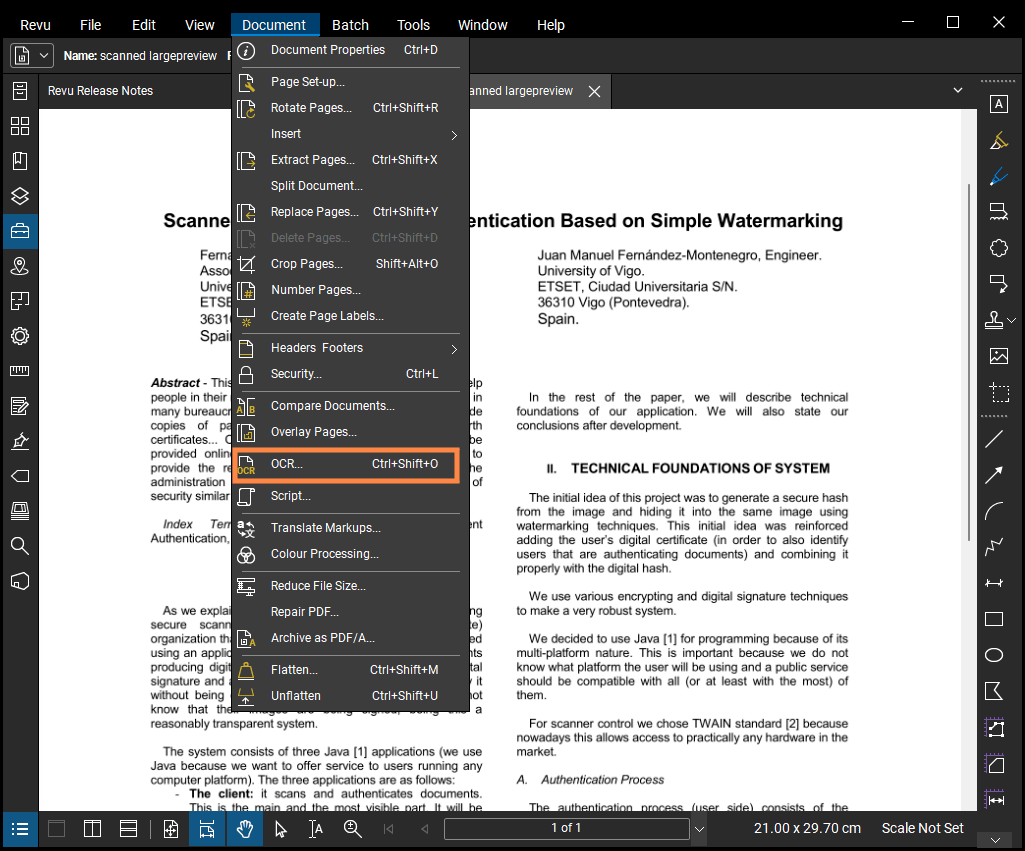Toggle the fit-width view mode
The width and height of the screenshot is (1025, 851).
(206, 828)
